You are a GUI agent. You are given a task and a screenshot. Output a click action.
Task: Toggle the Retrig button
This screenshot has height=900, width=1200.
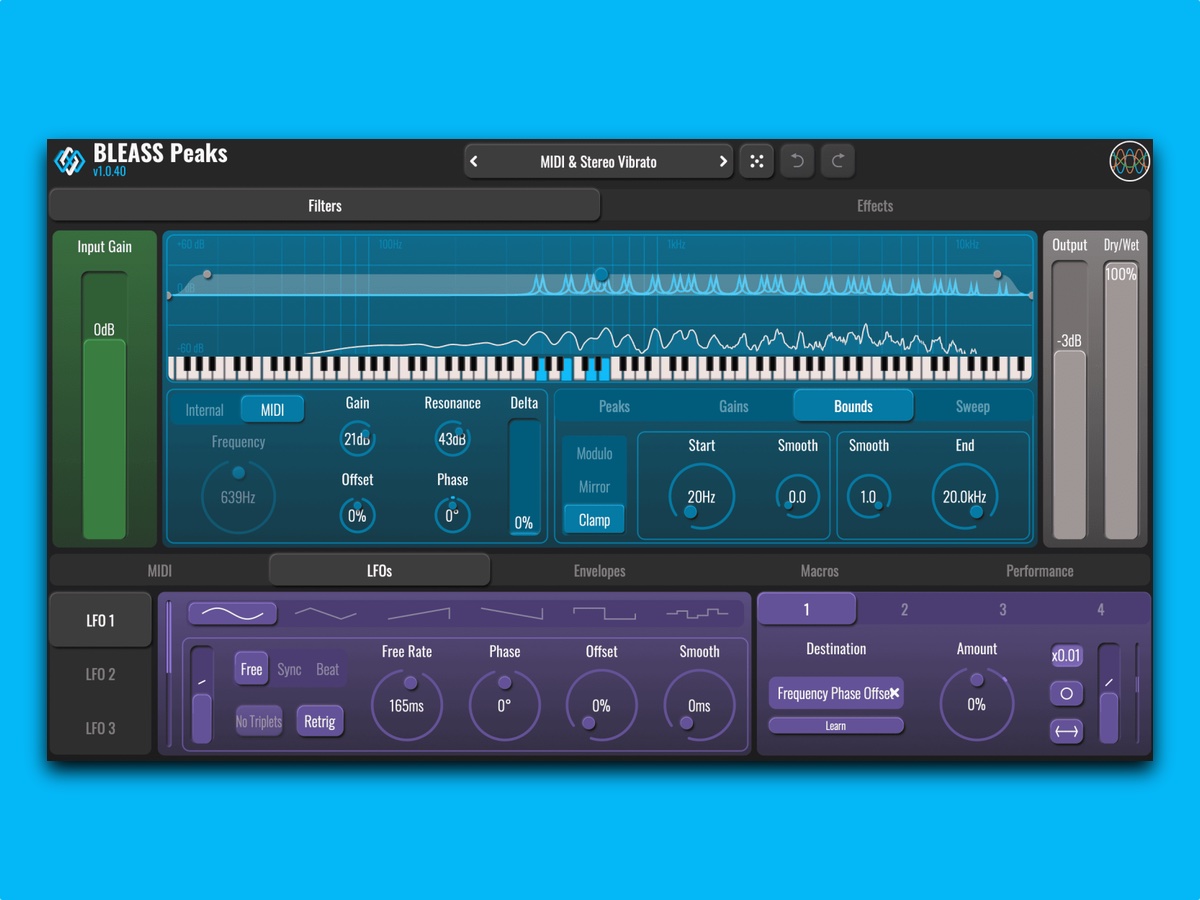(319, 721)
